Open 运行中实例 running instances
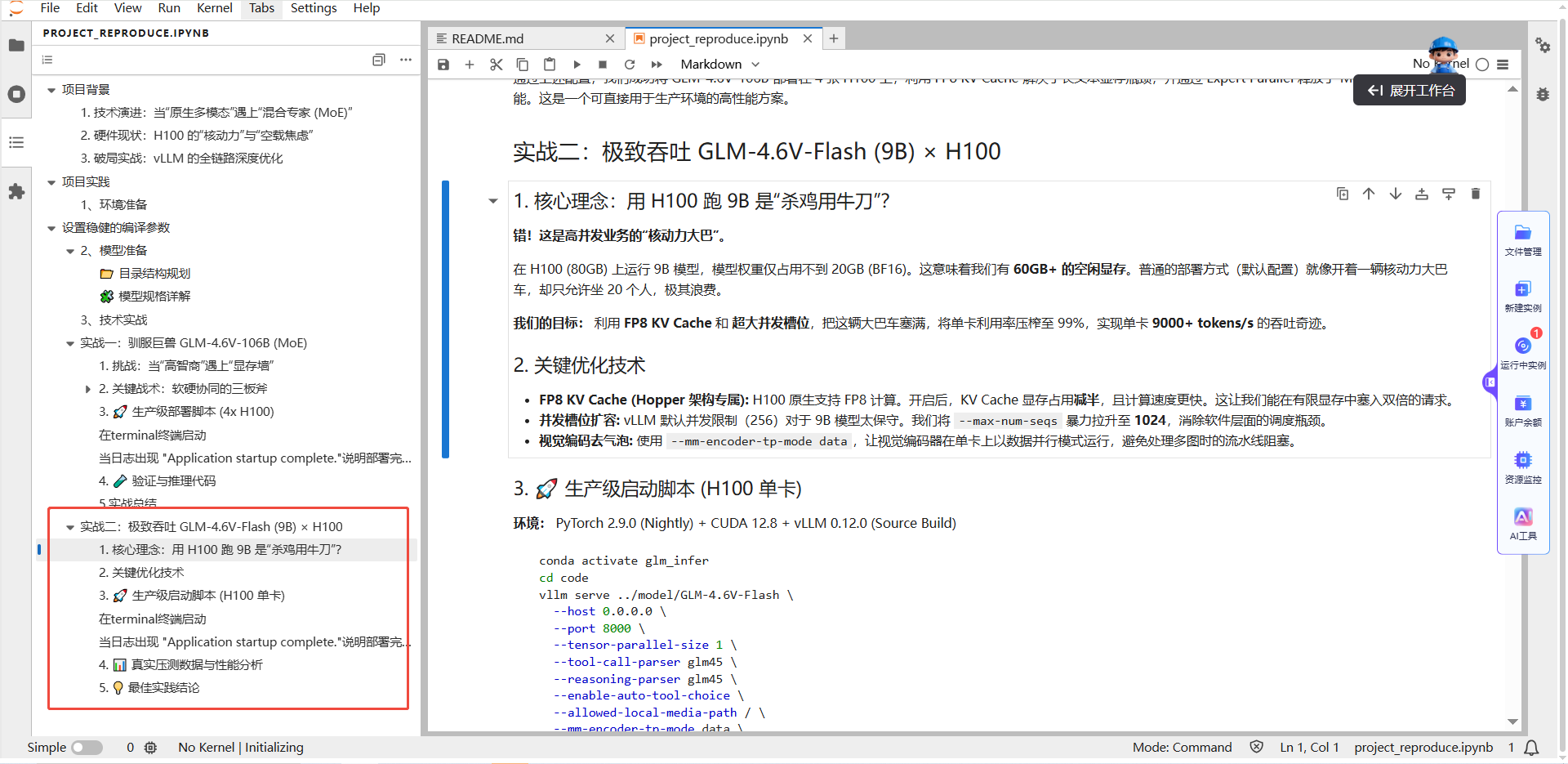This screenshot has width=1568, height=764. [1523, 353]
